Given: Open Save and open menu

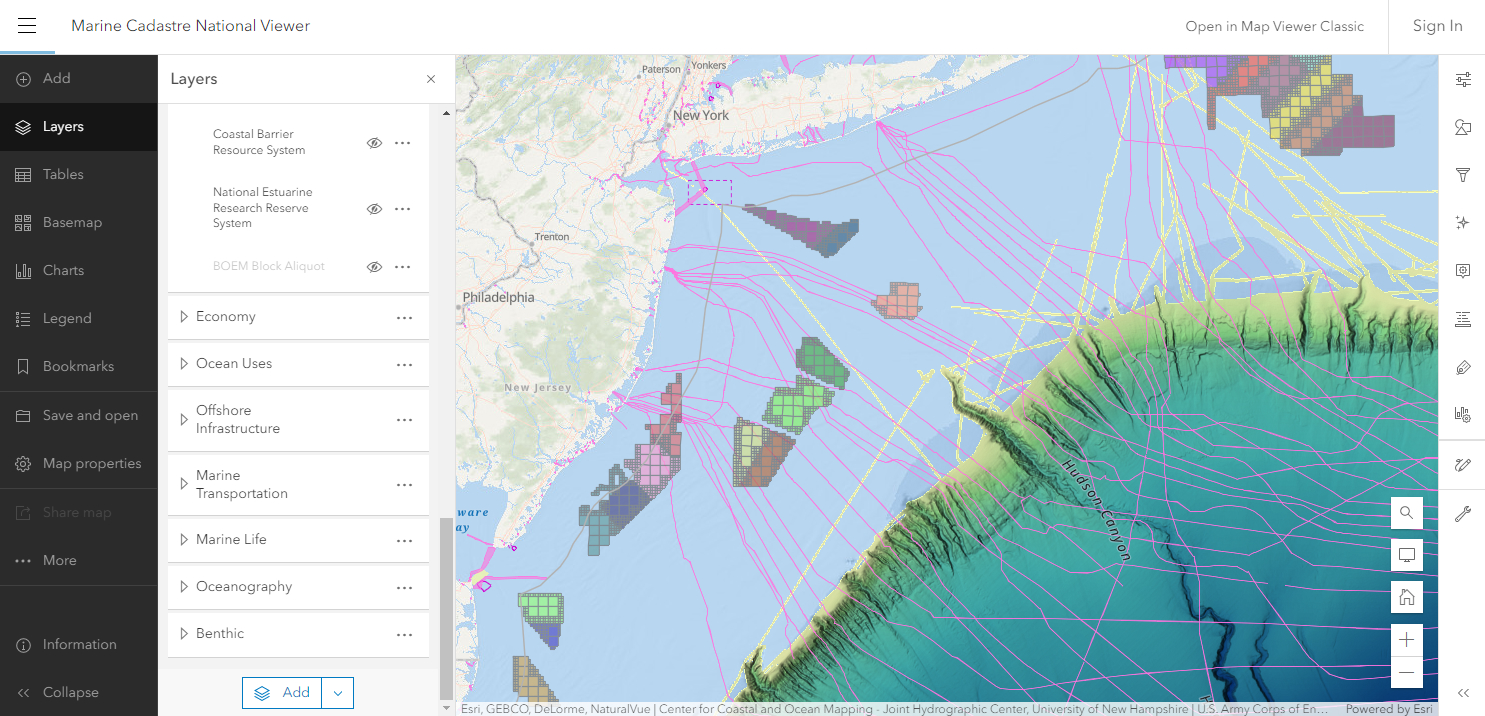Looking at the screenshot, I should 78,416.
